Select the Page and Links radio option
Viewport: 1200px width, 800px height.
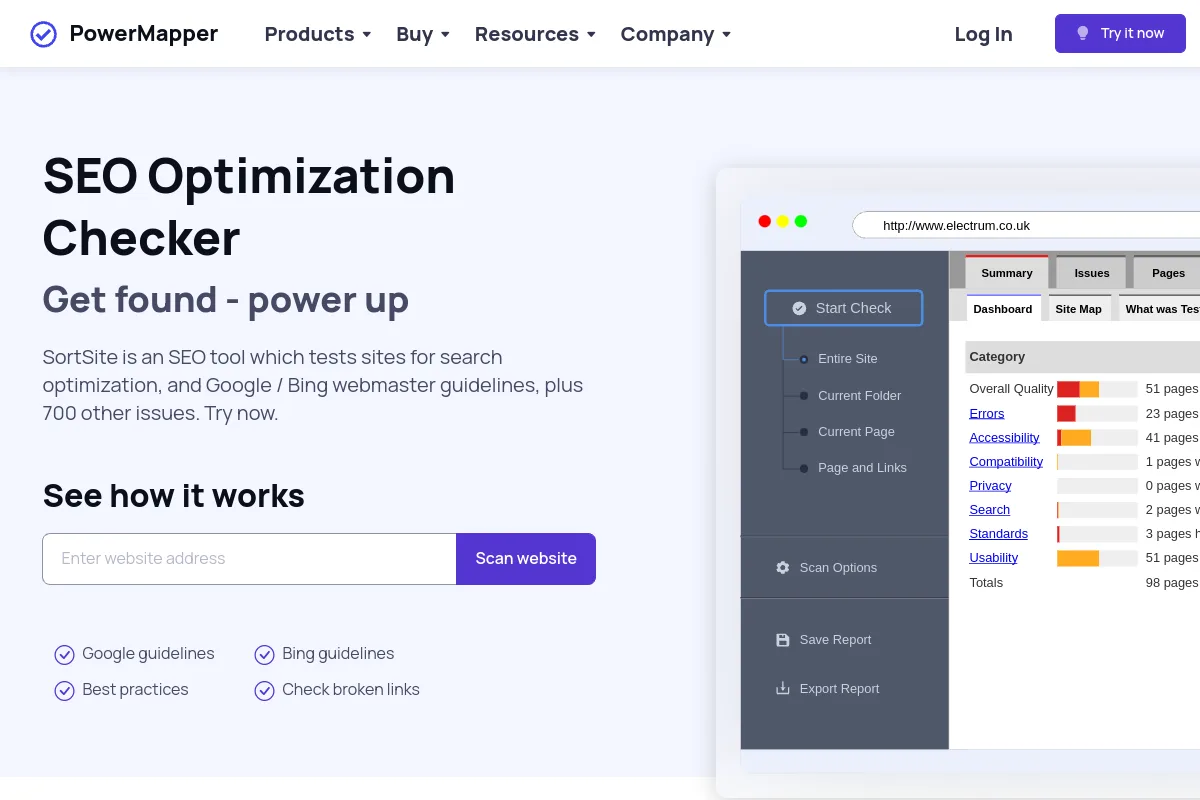tap(803, 468)
